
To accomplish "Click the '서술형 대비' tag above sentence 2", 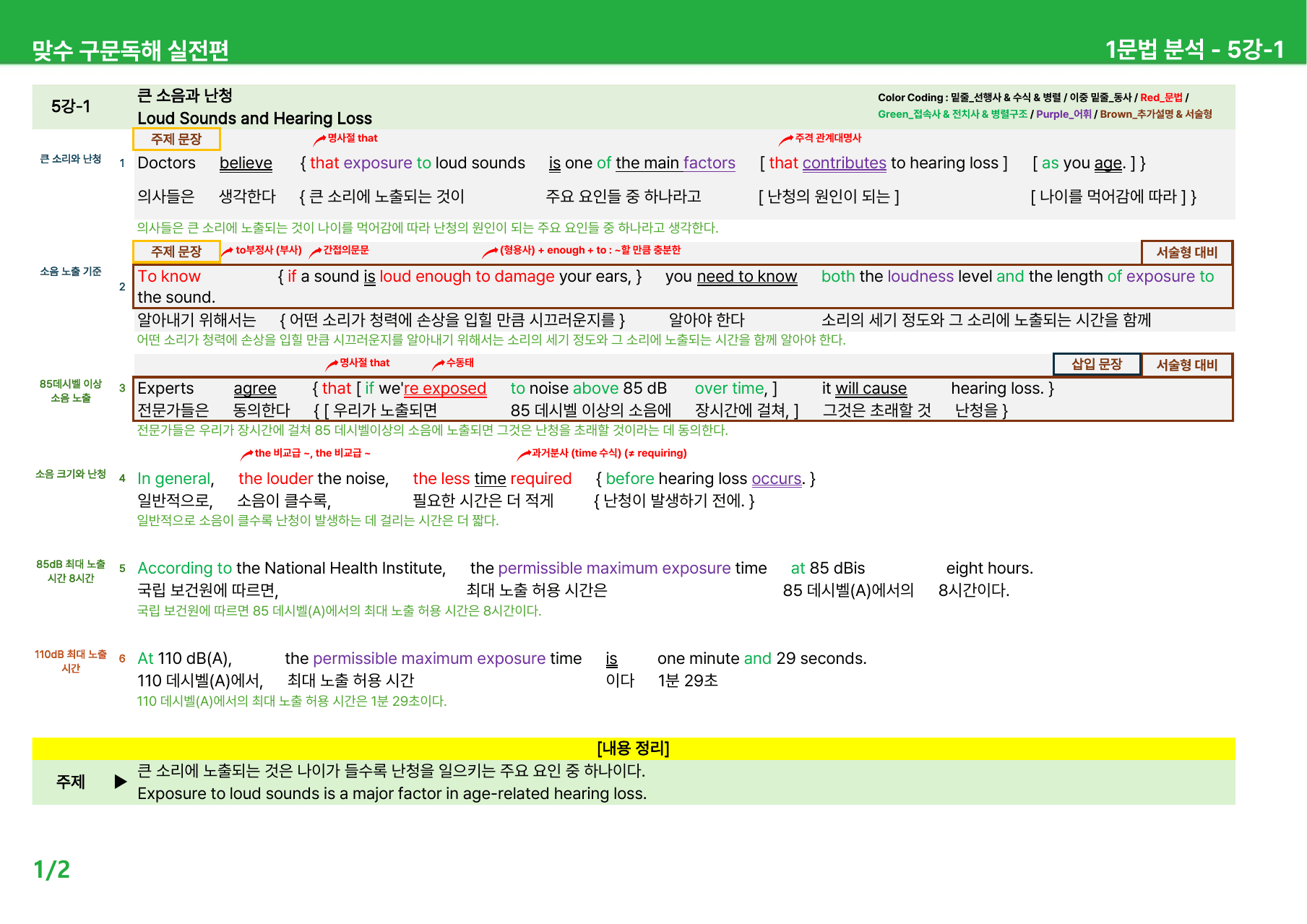I will (x=1186, y=252).
